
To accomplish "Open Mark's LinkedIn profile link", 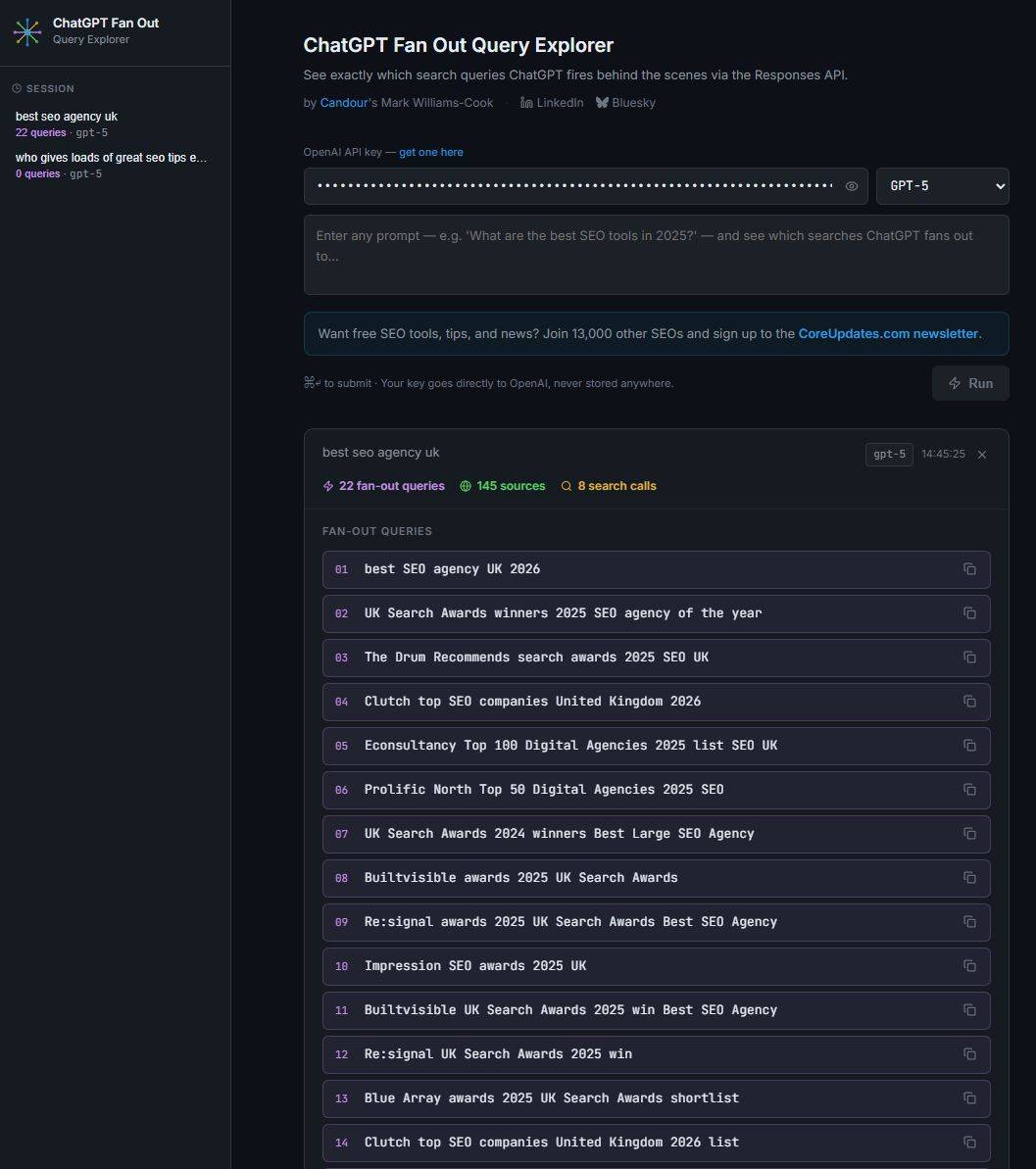I will click(x=552, y=103).
